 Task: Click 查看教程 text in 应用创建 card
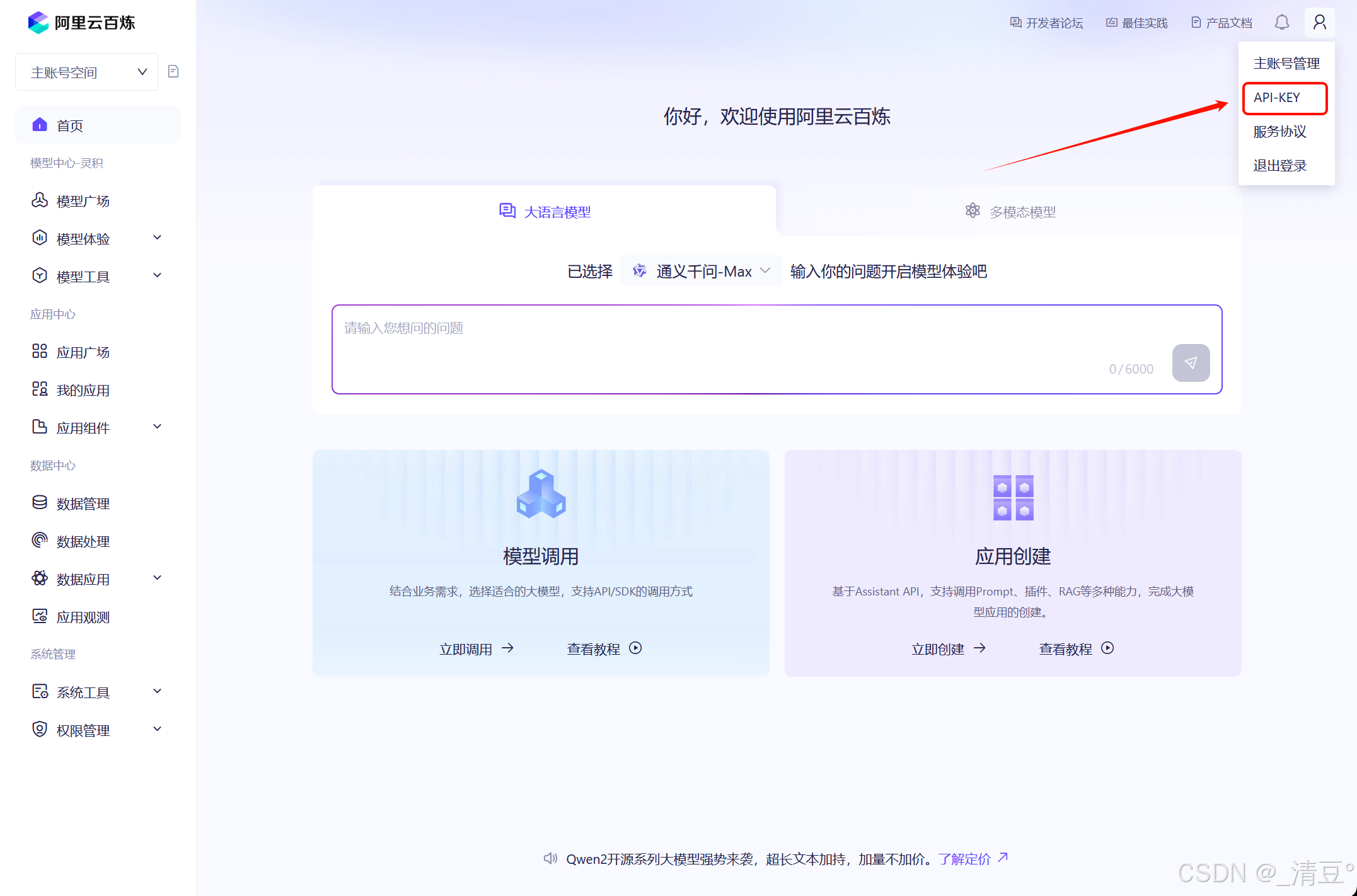1065,649
